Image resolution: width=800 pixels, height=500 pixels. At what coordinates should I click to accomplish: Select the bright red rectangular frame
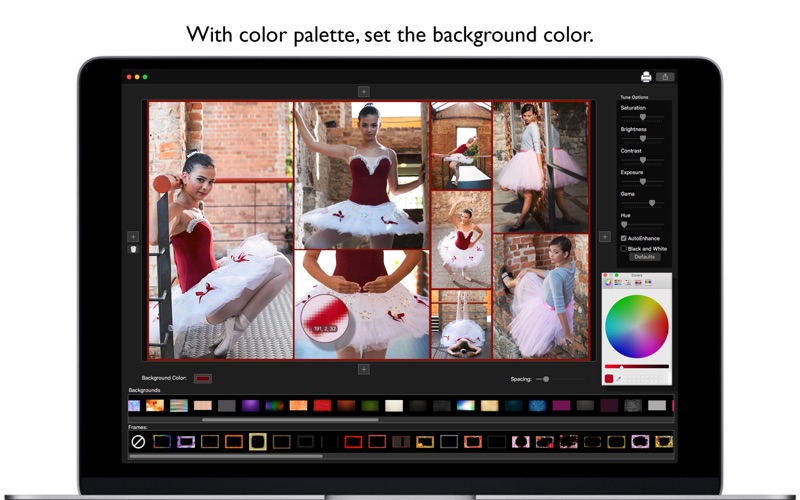353,442
